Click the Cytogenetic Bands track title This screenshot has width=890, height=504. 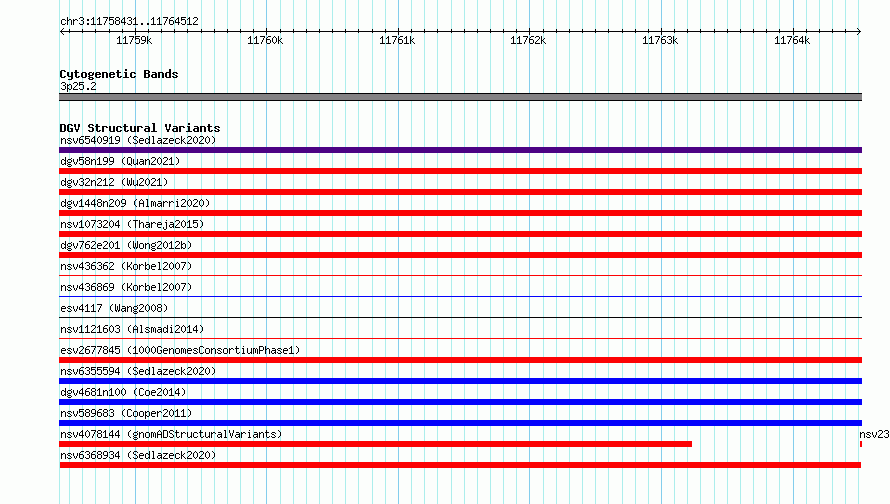coord(119,74)
